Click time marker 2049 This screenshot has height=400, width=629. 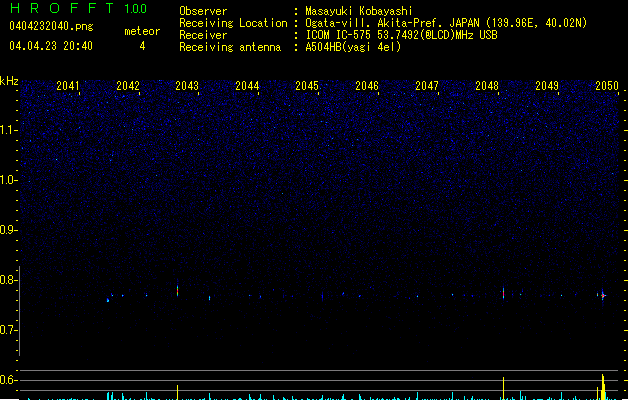click(547, 86)
